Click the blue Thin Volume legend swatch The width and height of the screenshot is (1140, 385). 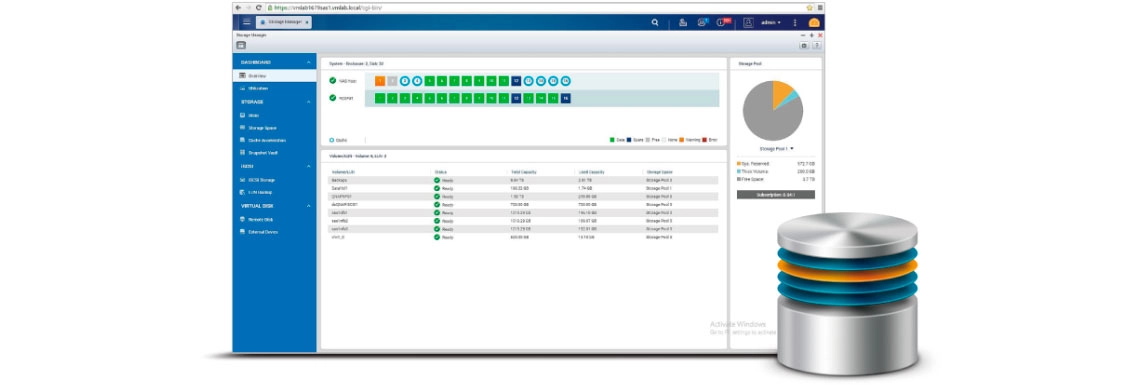(x=739, y=171)
